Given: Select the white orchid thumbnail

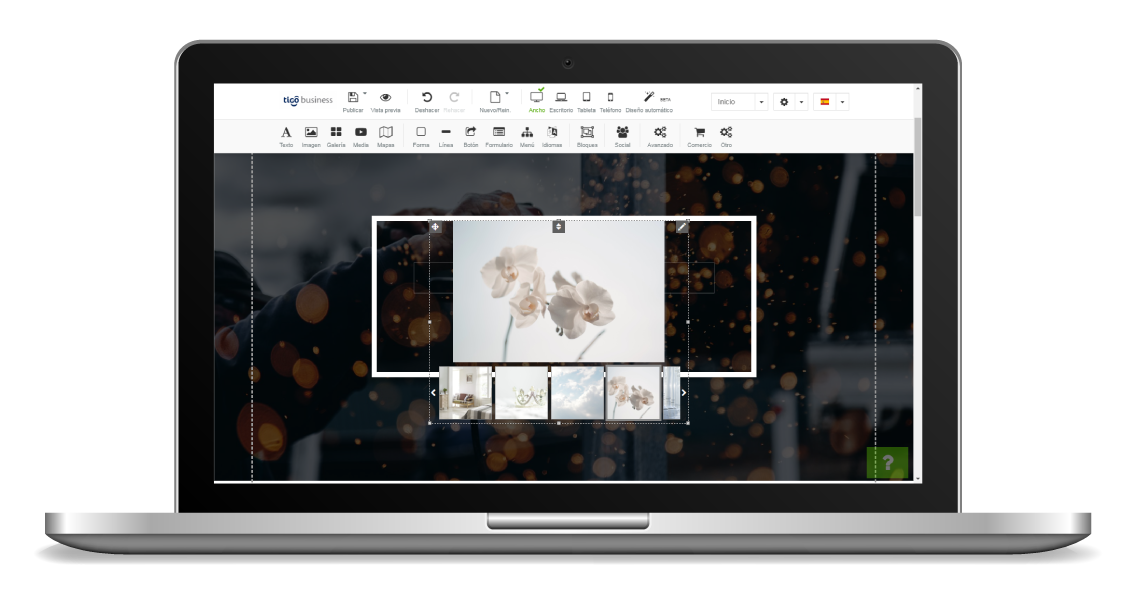Looking at the screenshot, I should click(633, 393).
